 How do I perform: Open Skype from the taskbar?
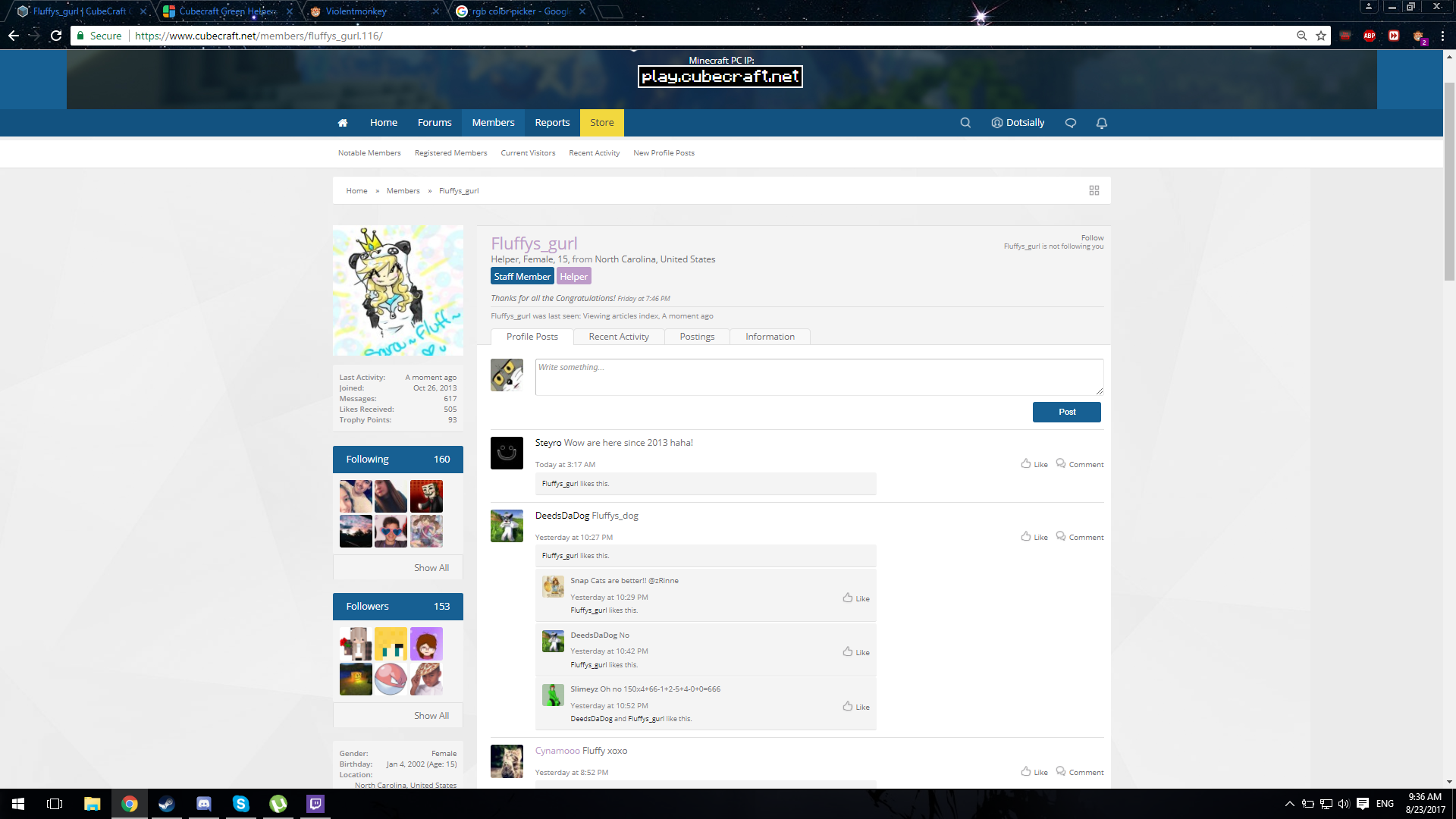tap(241, 804)
